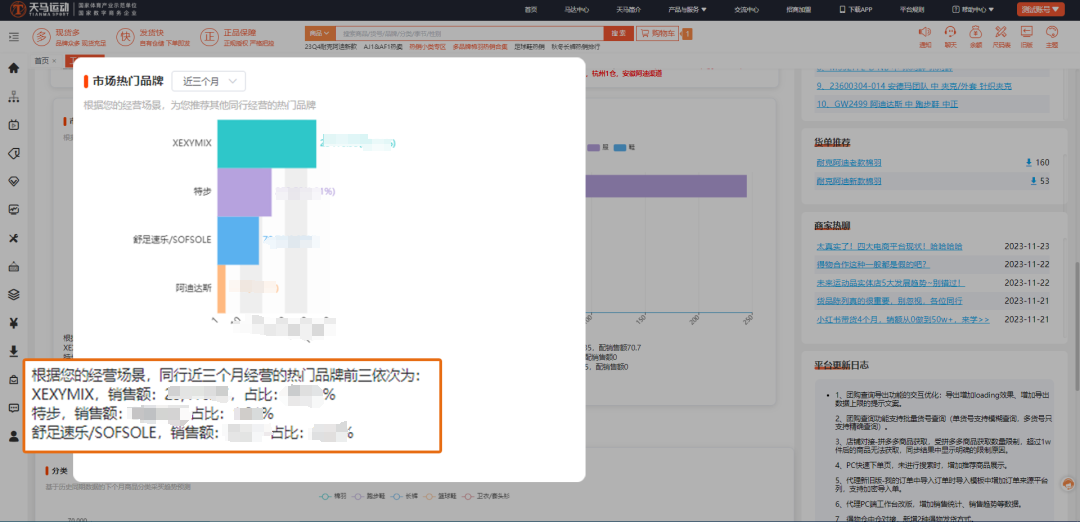Image resolution: width=1080 pixels, height=522 pixels.
Task: Open the sidebar chart monitor icon
Action: pos(13,209)
